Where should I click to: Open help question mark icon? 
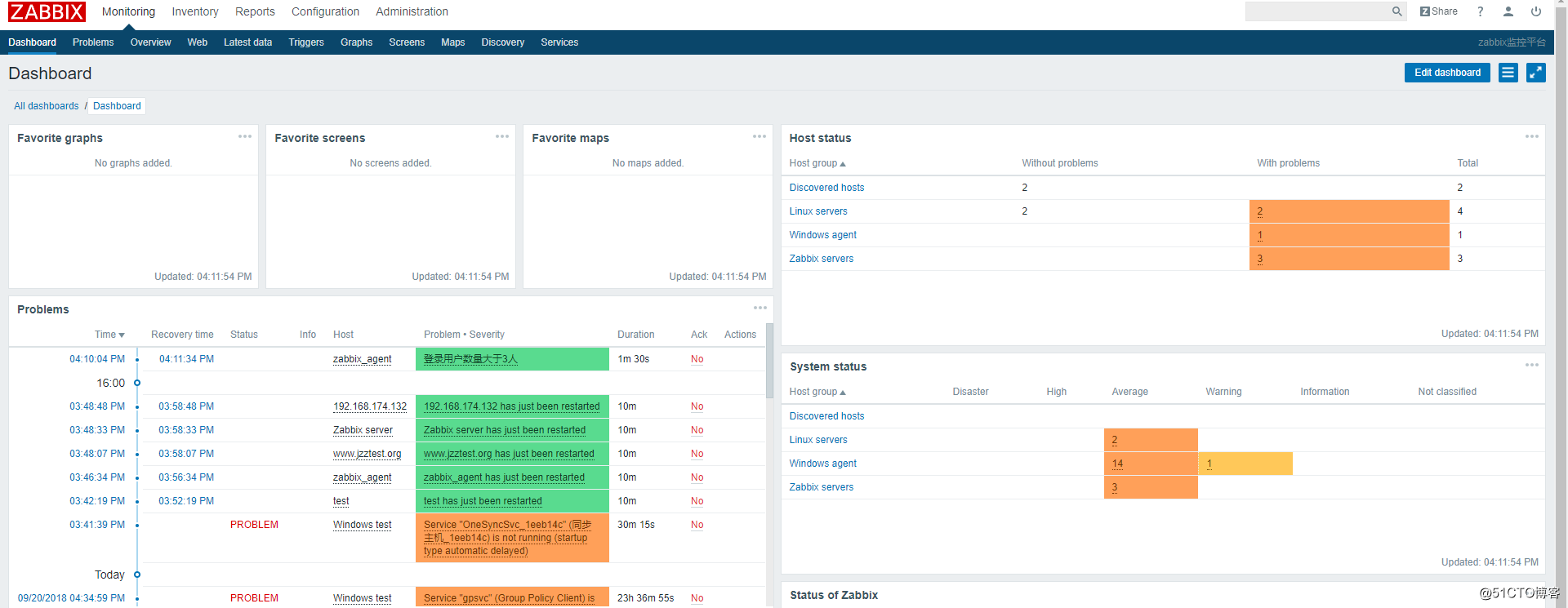point(1480,11)
